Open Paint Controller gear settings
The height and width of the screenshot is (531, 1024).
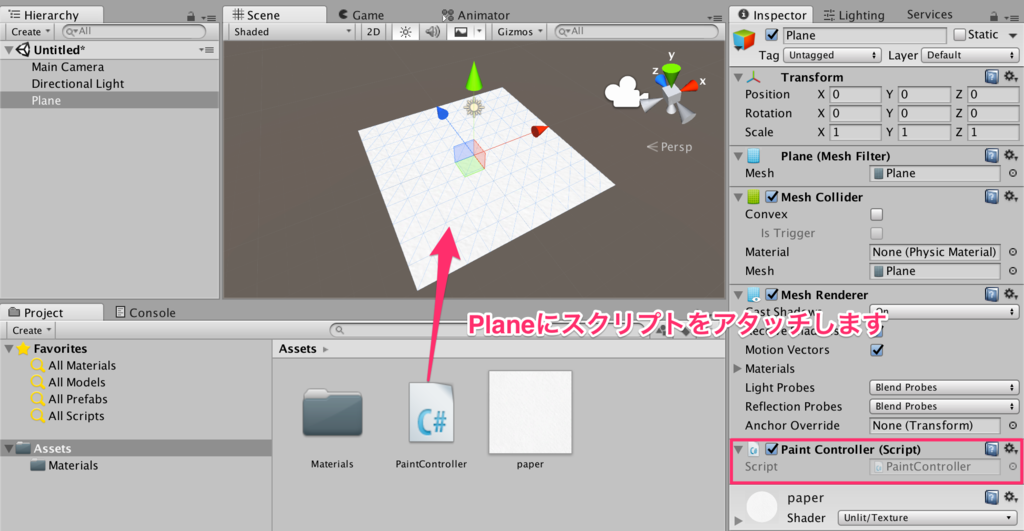(x=1010, y=449)
